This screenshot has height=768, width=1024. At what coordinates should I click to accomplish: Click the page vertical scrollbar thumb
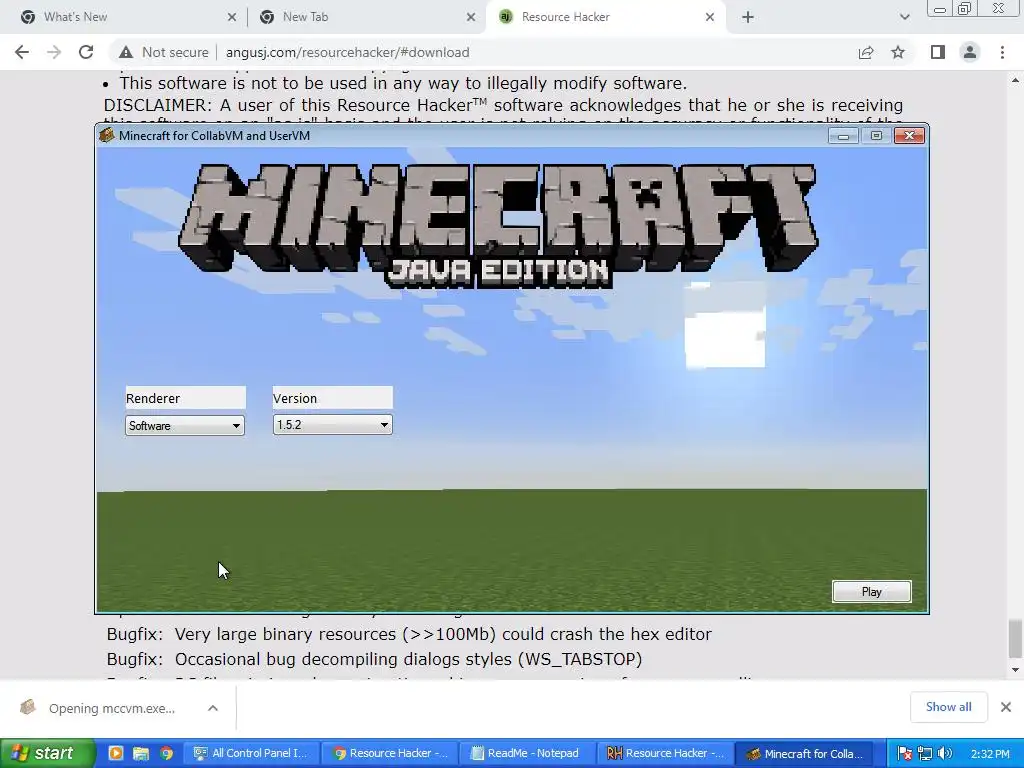[x=1015, y=639]
